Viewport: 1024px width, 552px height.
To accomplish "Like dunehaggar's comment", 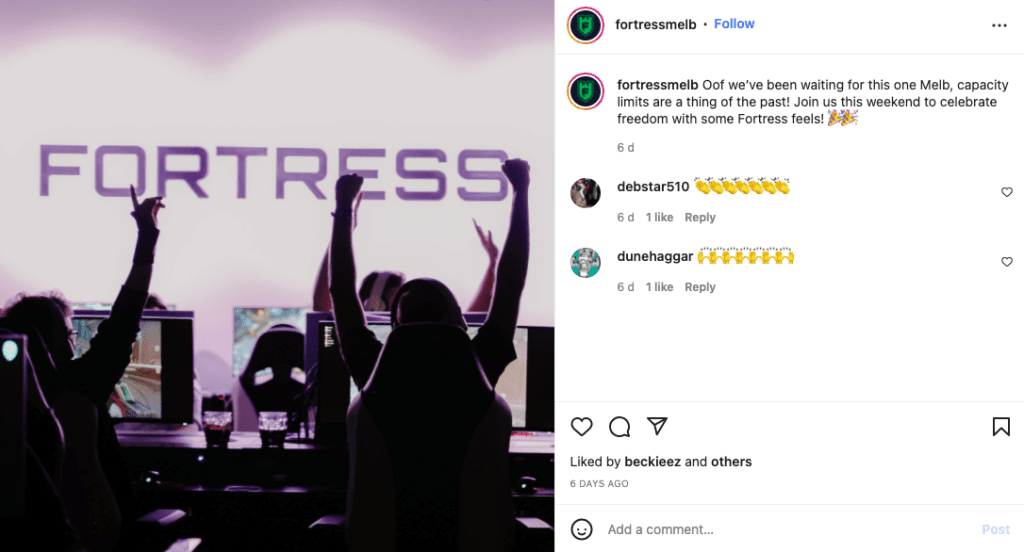I will pyautogui.click(x=1007, y=262).
